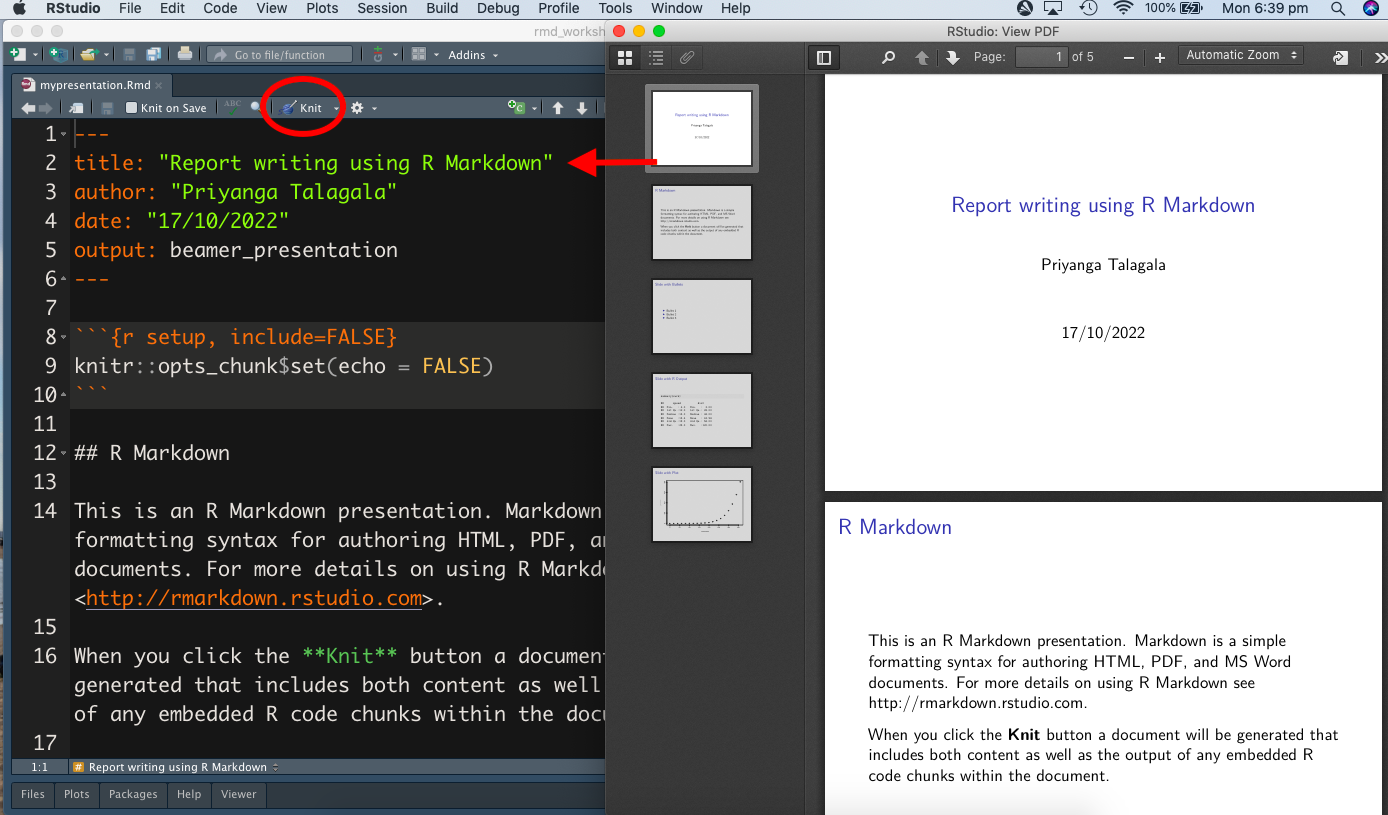This screenshot has height=815, width=1388.
Task: Expand the Knit options dropdown arrow
Action: click(337, 108)
